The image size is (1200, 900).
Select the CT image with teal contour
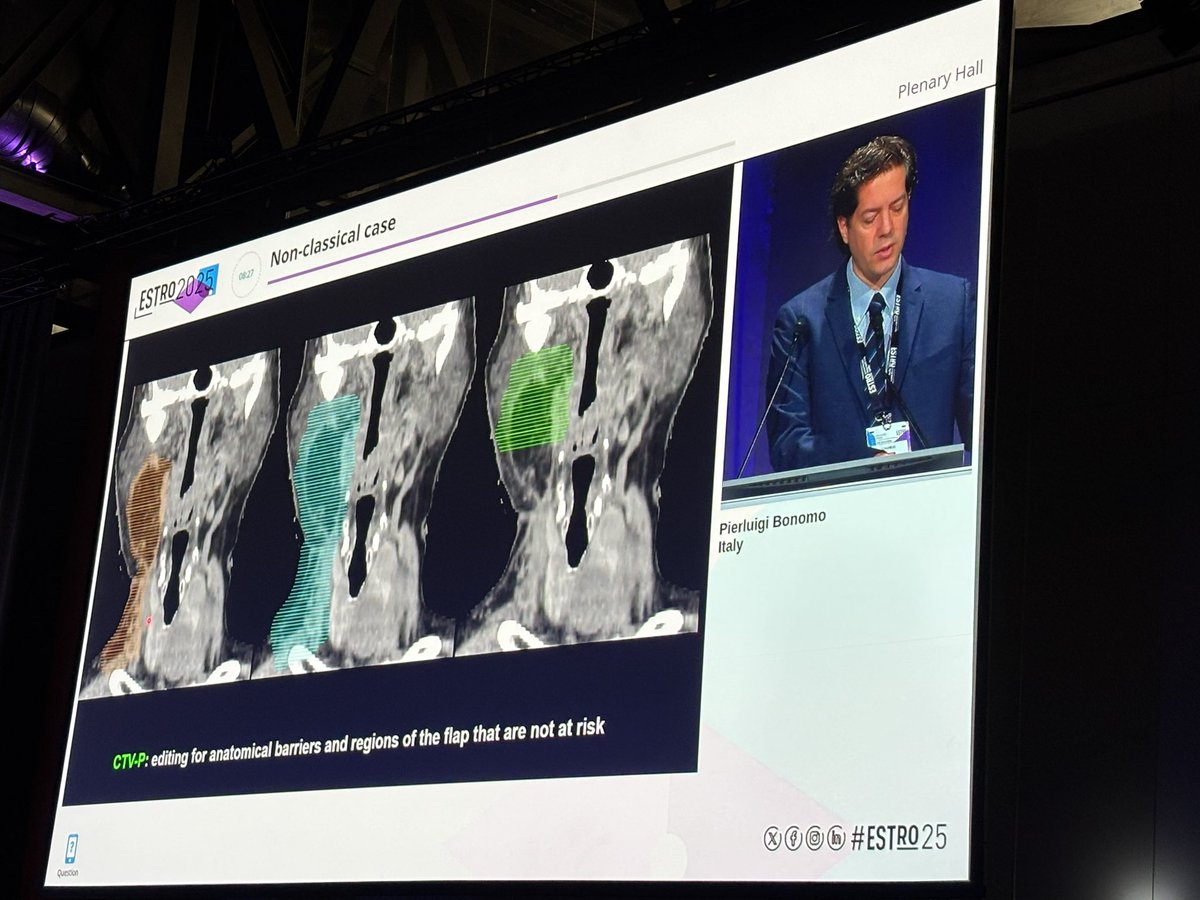tap(362, 490)
